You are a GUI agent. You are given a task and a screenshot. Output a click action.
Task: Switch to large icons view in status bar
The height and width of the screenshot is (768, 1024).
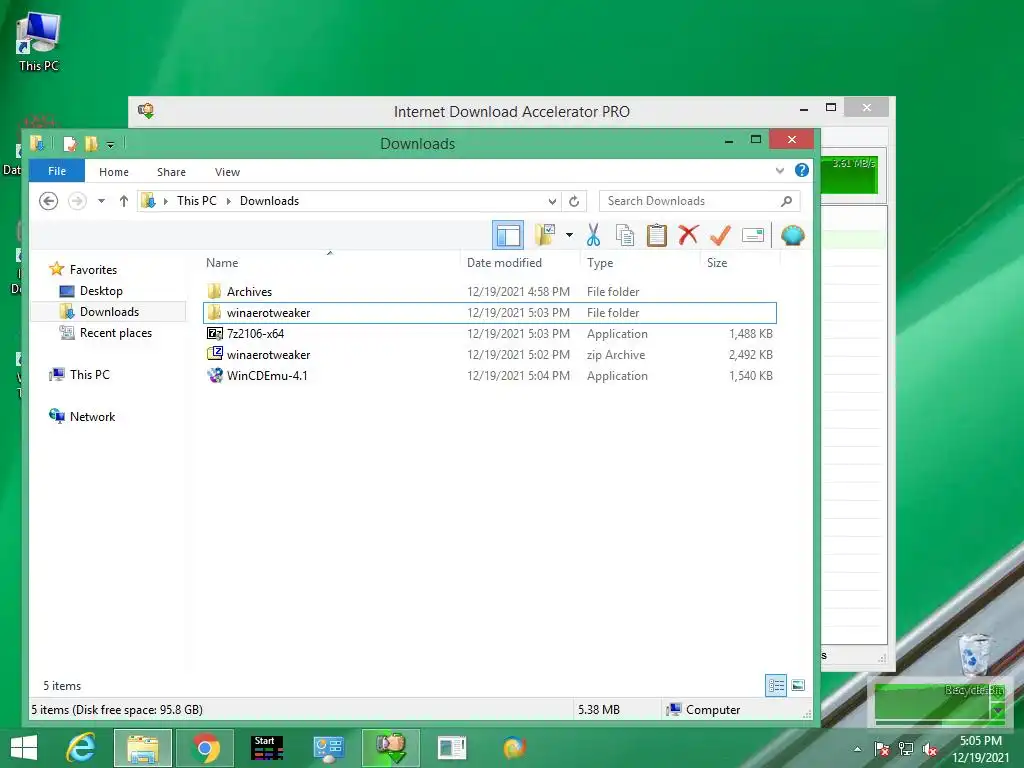(798, 685)
